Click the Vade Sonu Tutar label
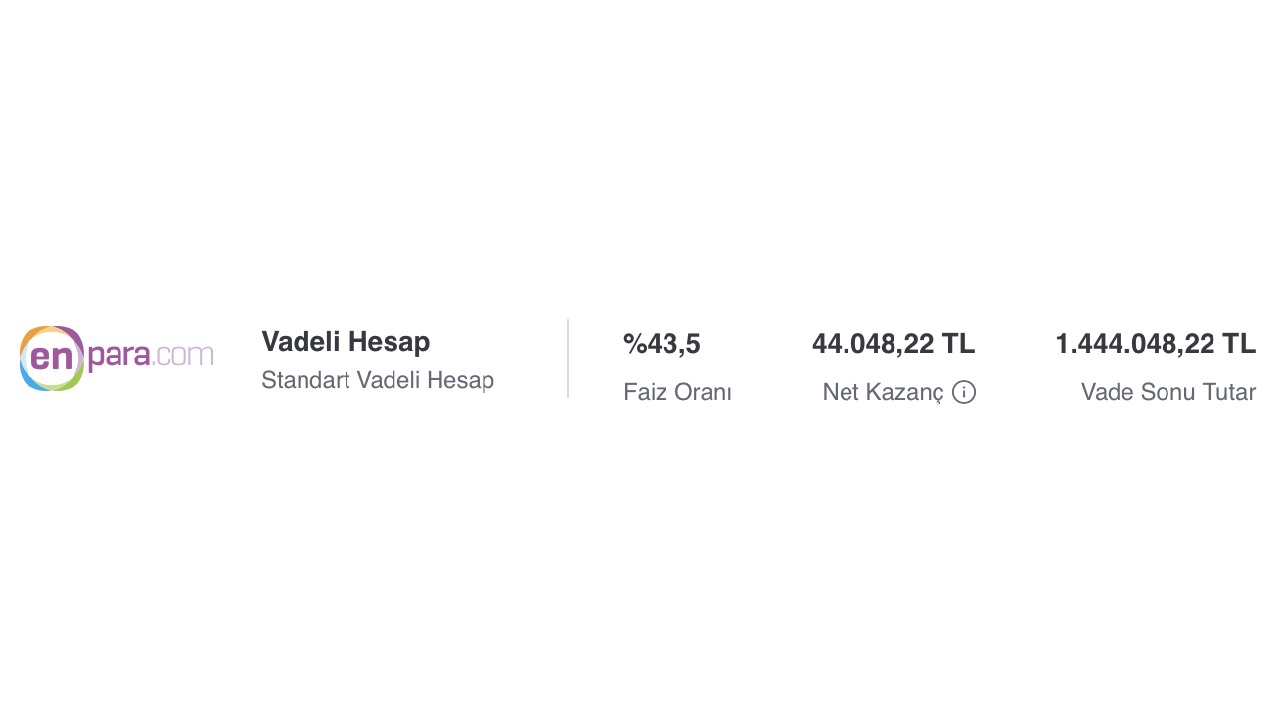The image size is (1280, 720). [x=1168, y=392]
